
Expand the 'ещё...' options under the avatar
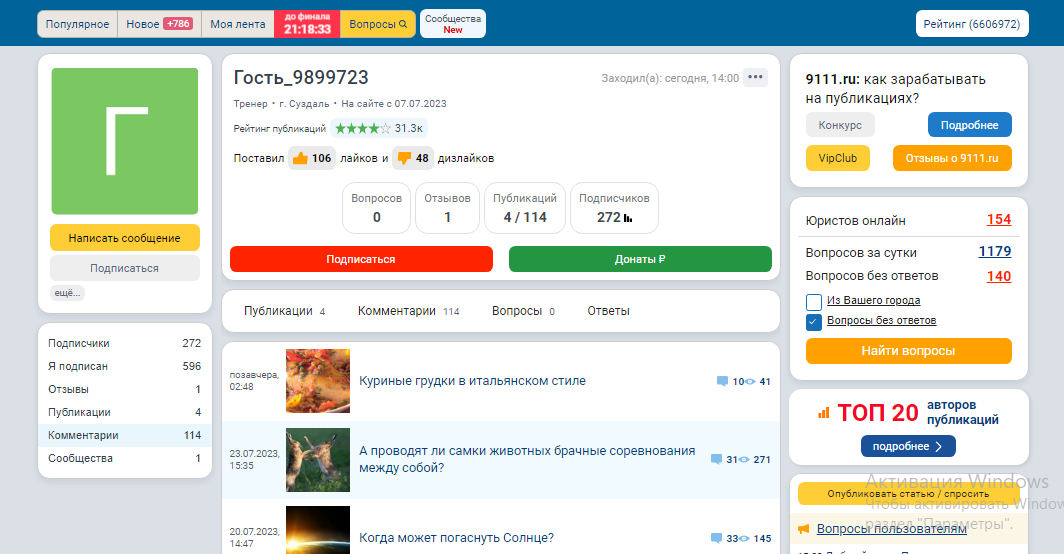tap(67, 293)
